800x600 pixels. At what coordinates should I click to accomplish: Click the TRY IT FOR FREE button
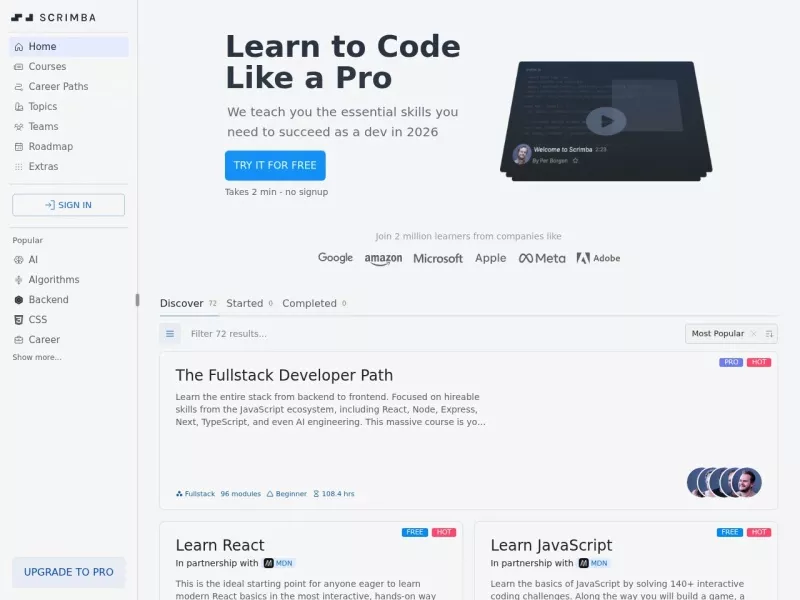click(x=275, y=165)
